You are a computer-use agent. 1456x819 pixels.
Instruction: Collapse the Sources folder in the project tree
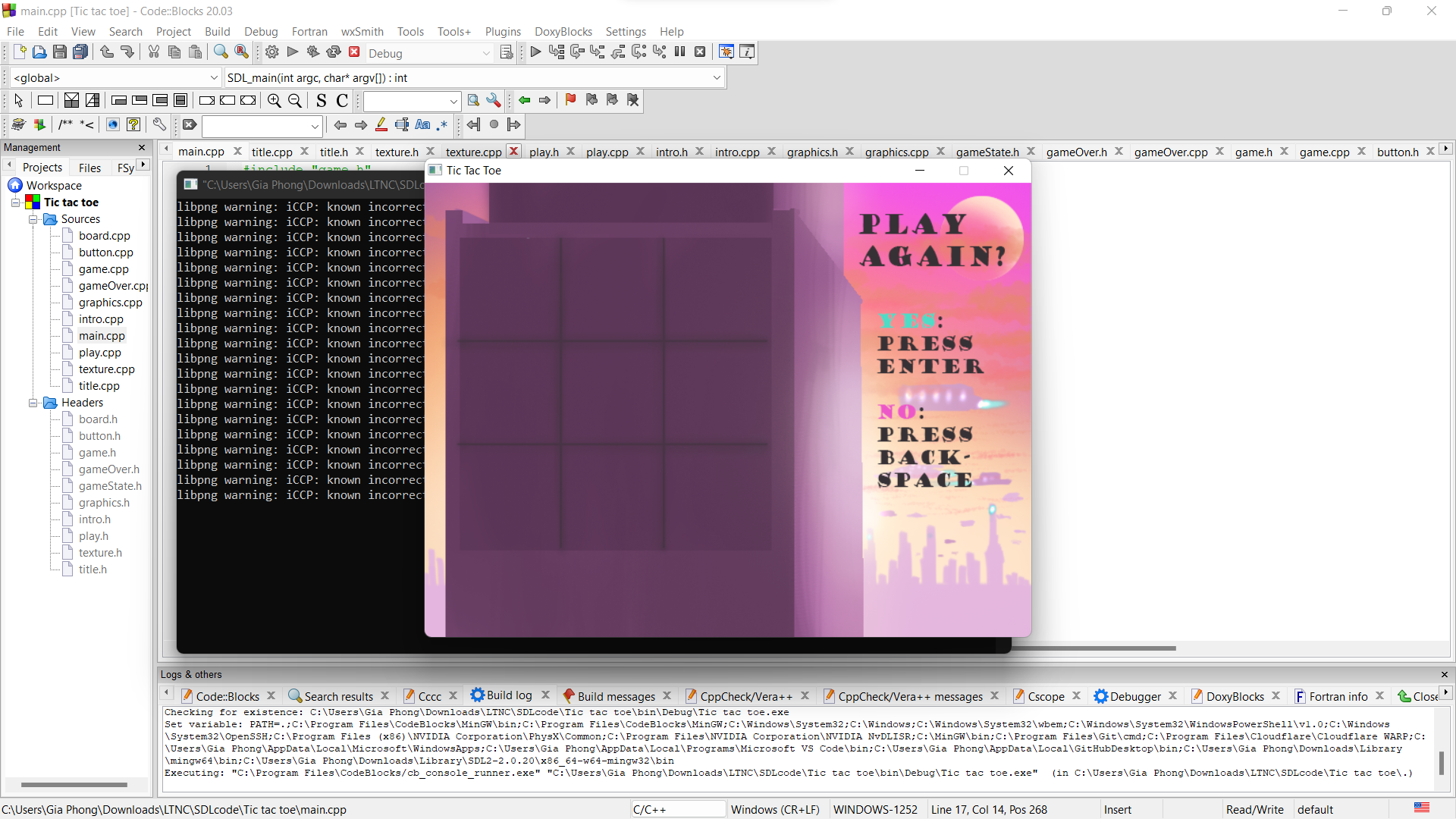coord(33,219)
